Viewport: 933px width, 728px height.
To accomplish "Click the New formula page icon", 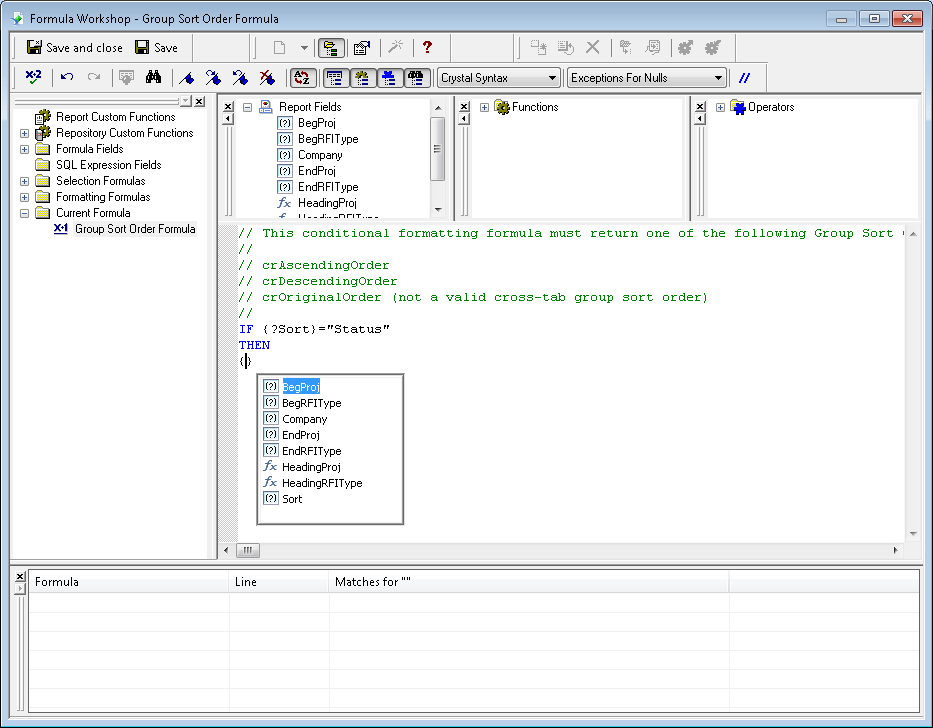I will [x=279, y=48].
